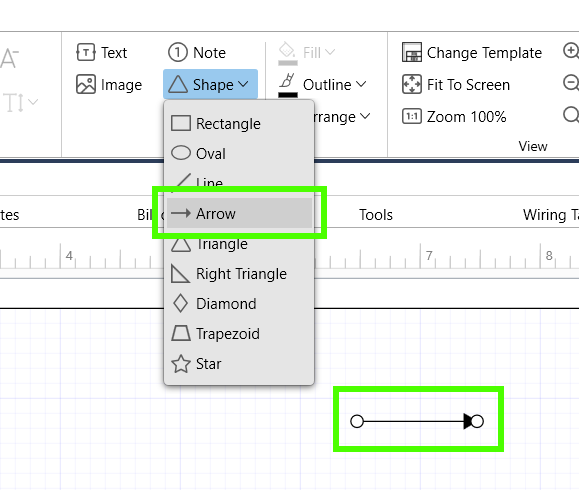
Task: Click the grey Fill color bar
Action: click(288, 63)
